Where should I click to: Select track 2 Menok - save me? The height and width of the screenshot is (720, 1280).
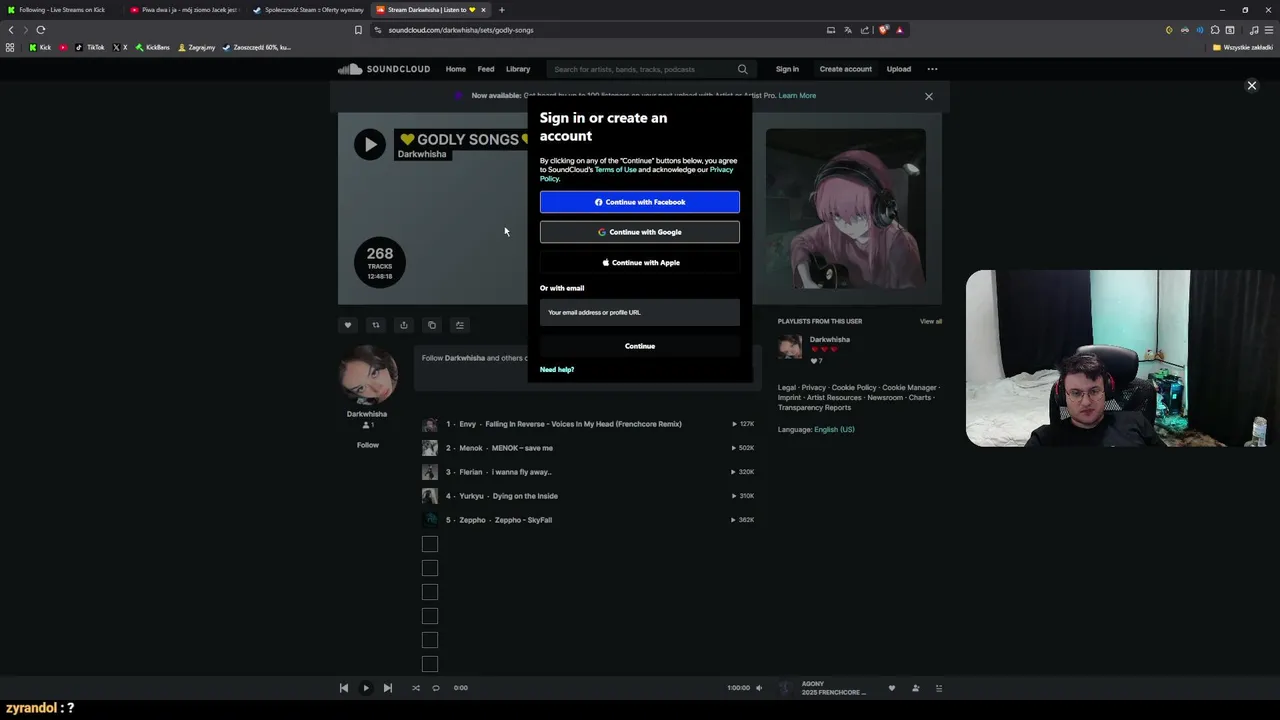point(590,448)
